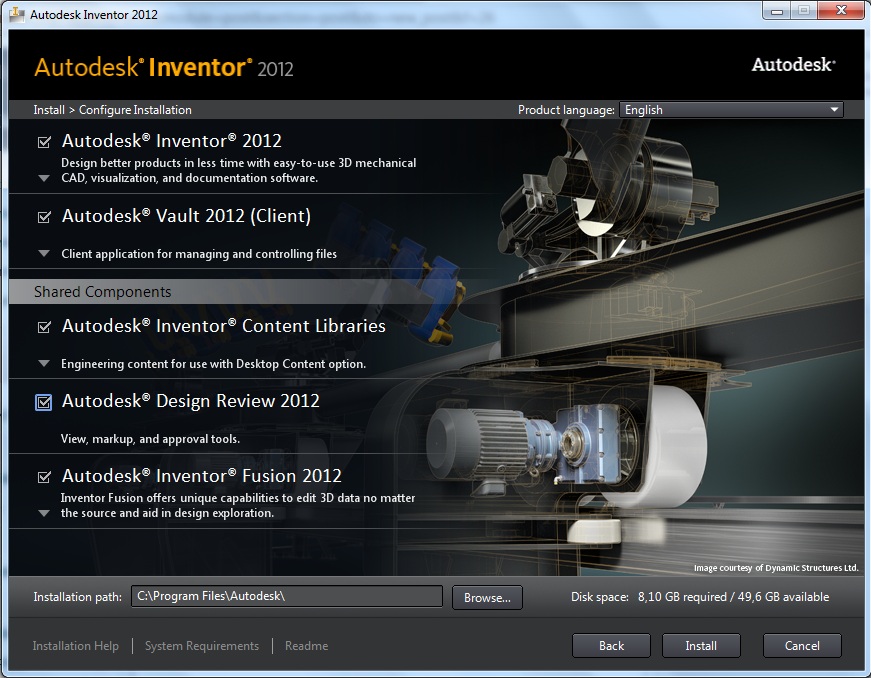The image size is (871, 678).
Task: Expand the Inventor Fusion 2012 options arrow
Action: [44, 514]
